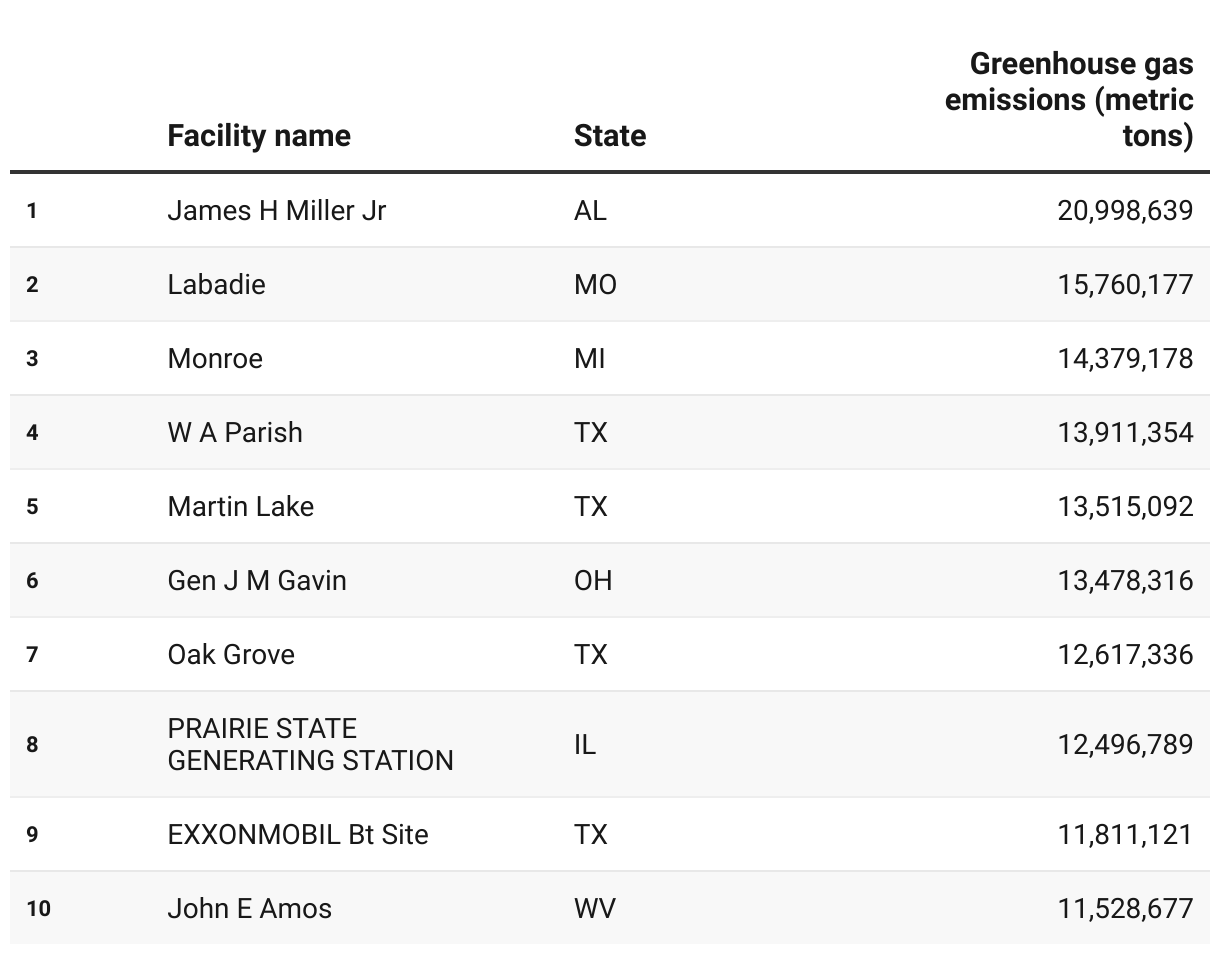Select the emissions value 11,528,677
The height and width of the screenshot is (954, 1220).
pos(1125,909)
